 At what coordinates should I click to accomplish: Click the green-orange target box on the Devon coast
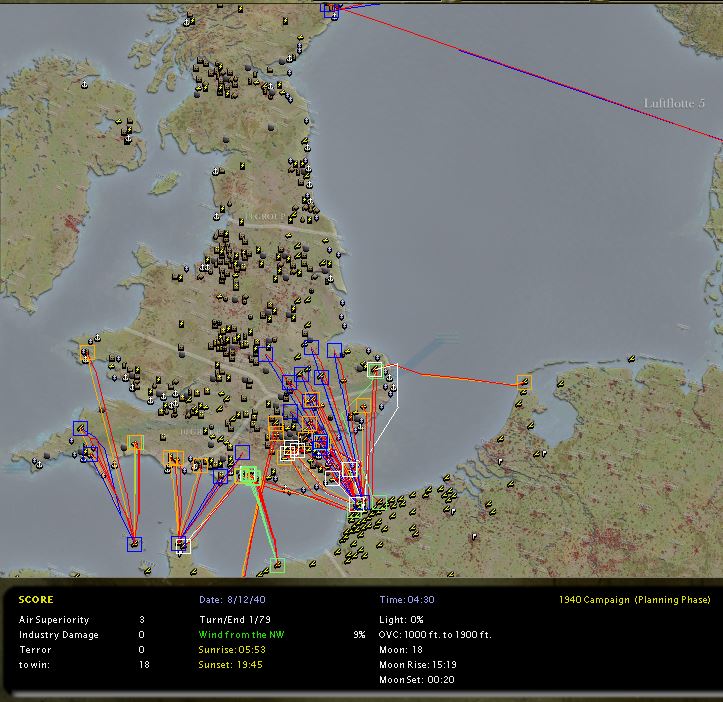coord(135,443)
